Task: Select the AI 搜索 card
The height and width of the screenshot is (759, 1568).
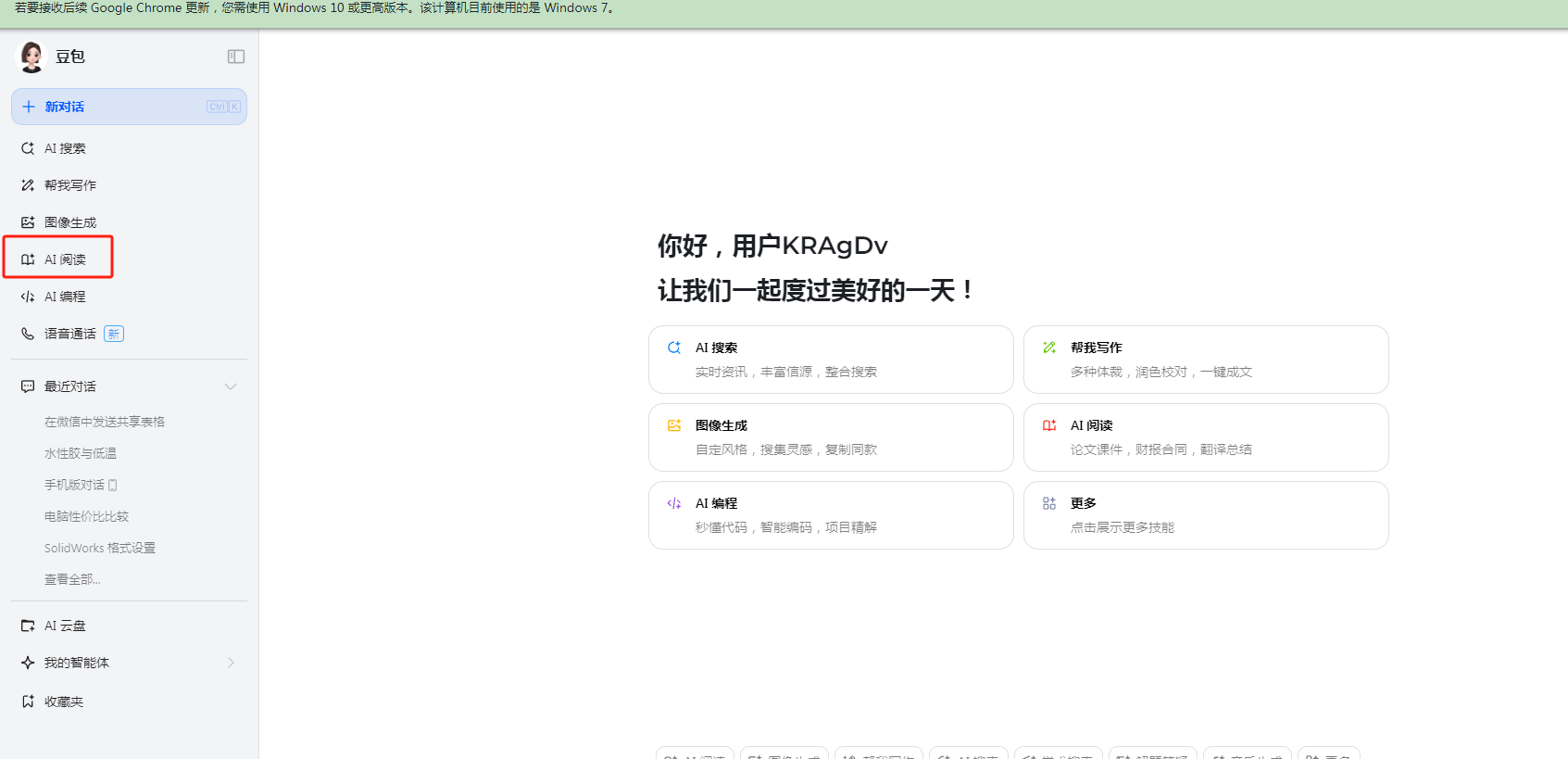Action: pyautogui.click(x=831, y=360)
